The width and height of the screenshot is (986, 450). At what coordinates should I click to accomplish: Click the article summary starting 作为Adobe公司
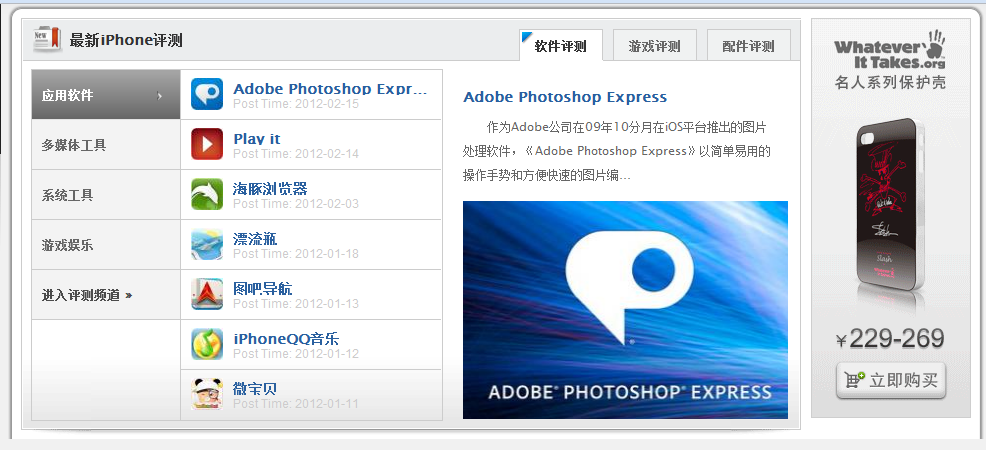pyautogui.click(x=617, y=151)
